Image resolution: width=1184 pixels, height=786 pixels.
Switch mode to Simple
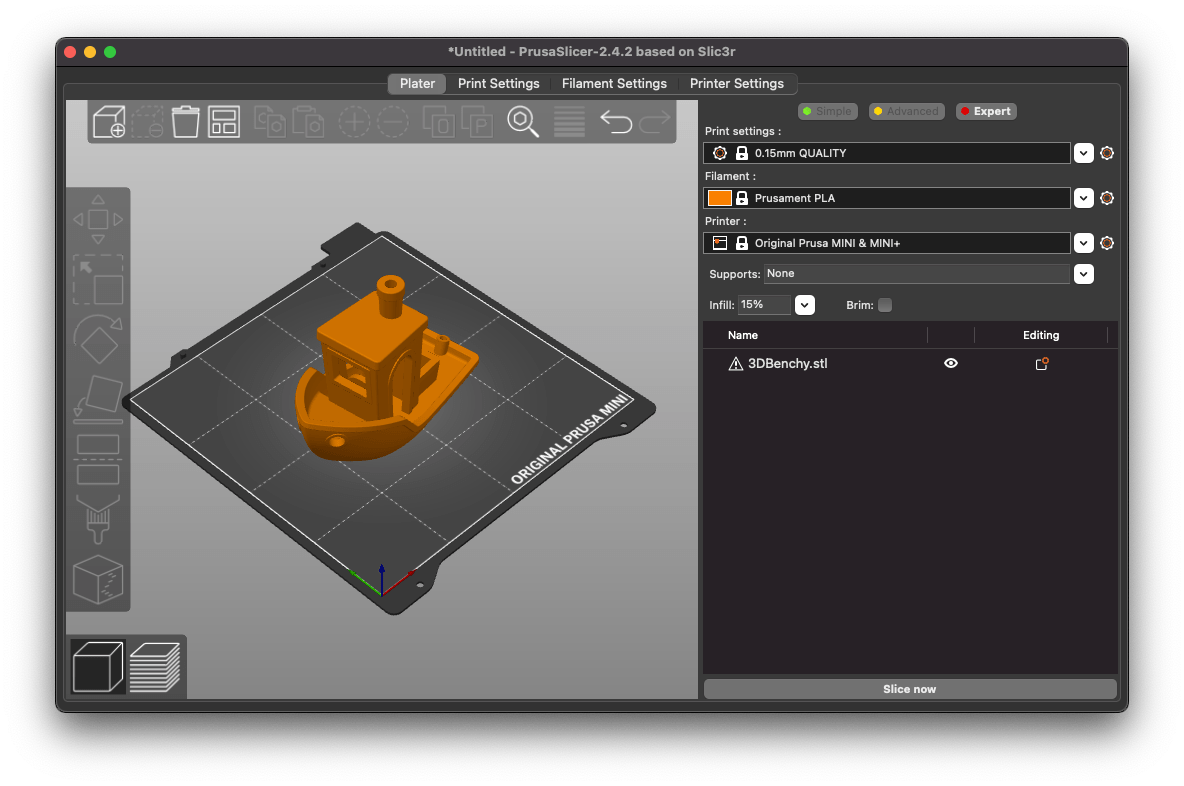coord(827,111)
